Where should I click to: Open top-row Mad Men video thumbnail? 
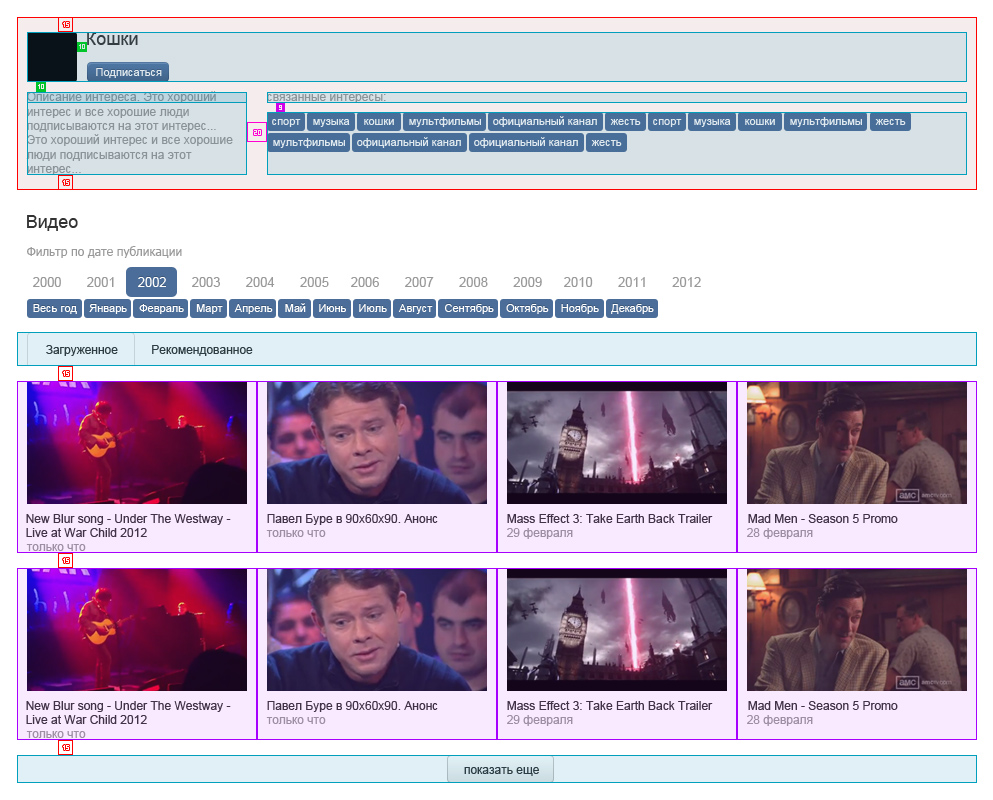coord(857,443)
